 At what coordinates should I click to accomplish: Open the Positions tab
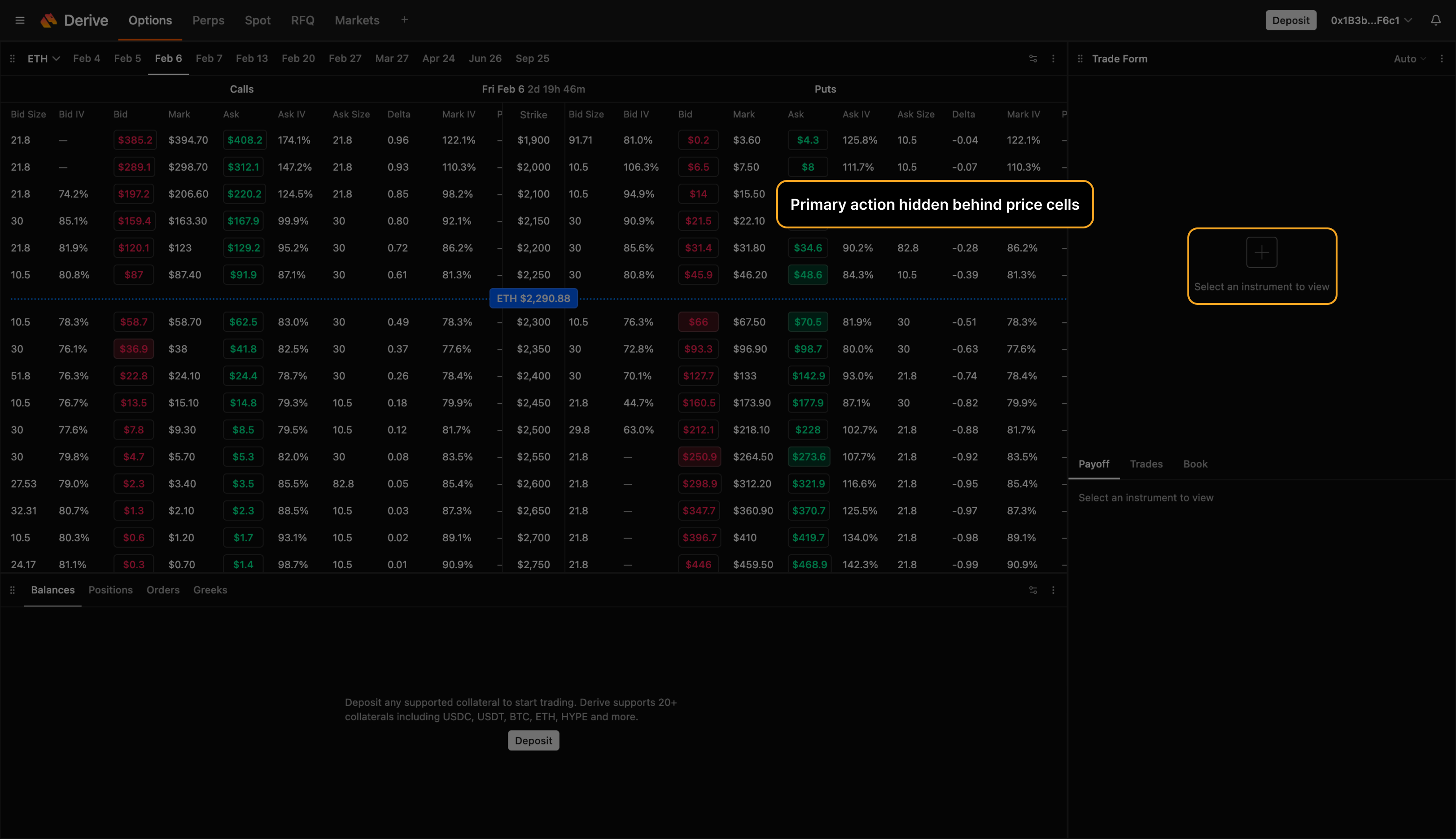point(110,590)
